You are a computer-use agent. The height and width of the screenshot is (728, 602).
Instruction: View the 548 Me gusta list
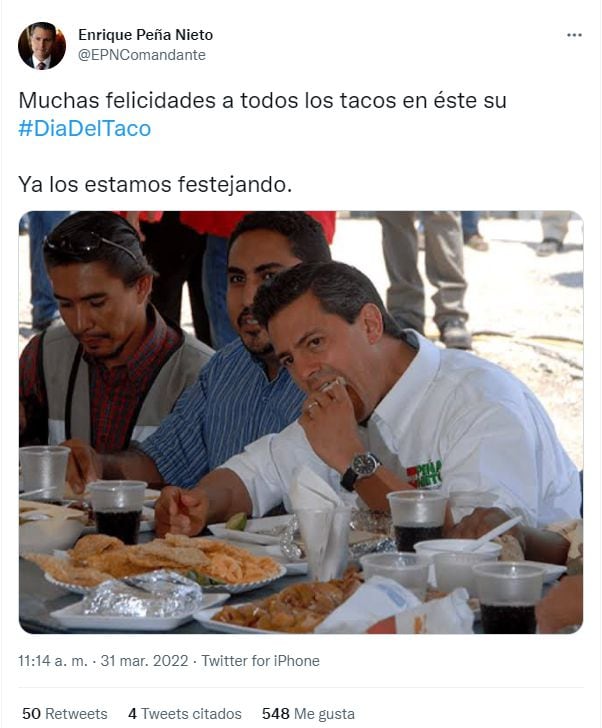[308, 713]
